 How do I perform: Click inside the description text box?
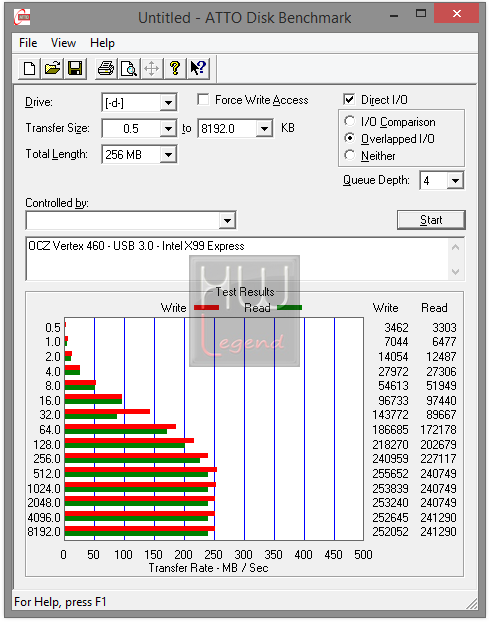click(238, 259)
